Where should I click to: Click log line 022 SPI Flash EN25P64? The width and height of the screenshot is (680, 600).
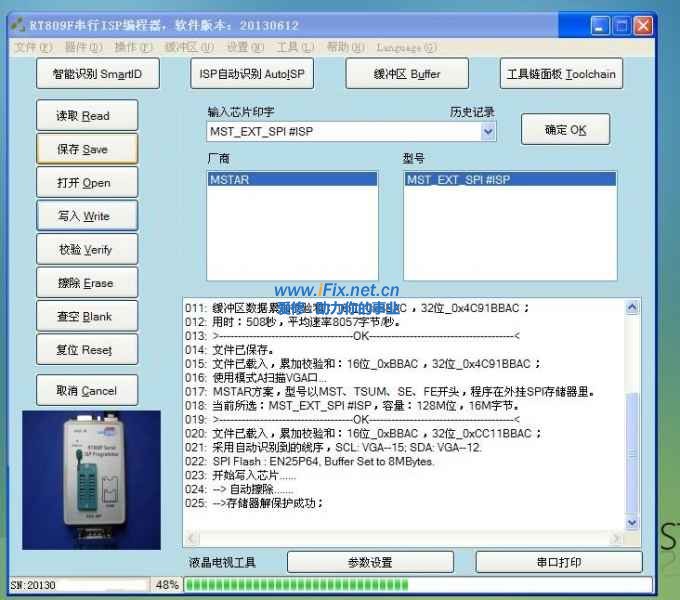tap(309, 461)
